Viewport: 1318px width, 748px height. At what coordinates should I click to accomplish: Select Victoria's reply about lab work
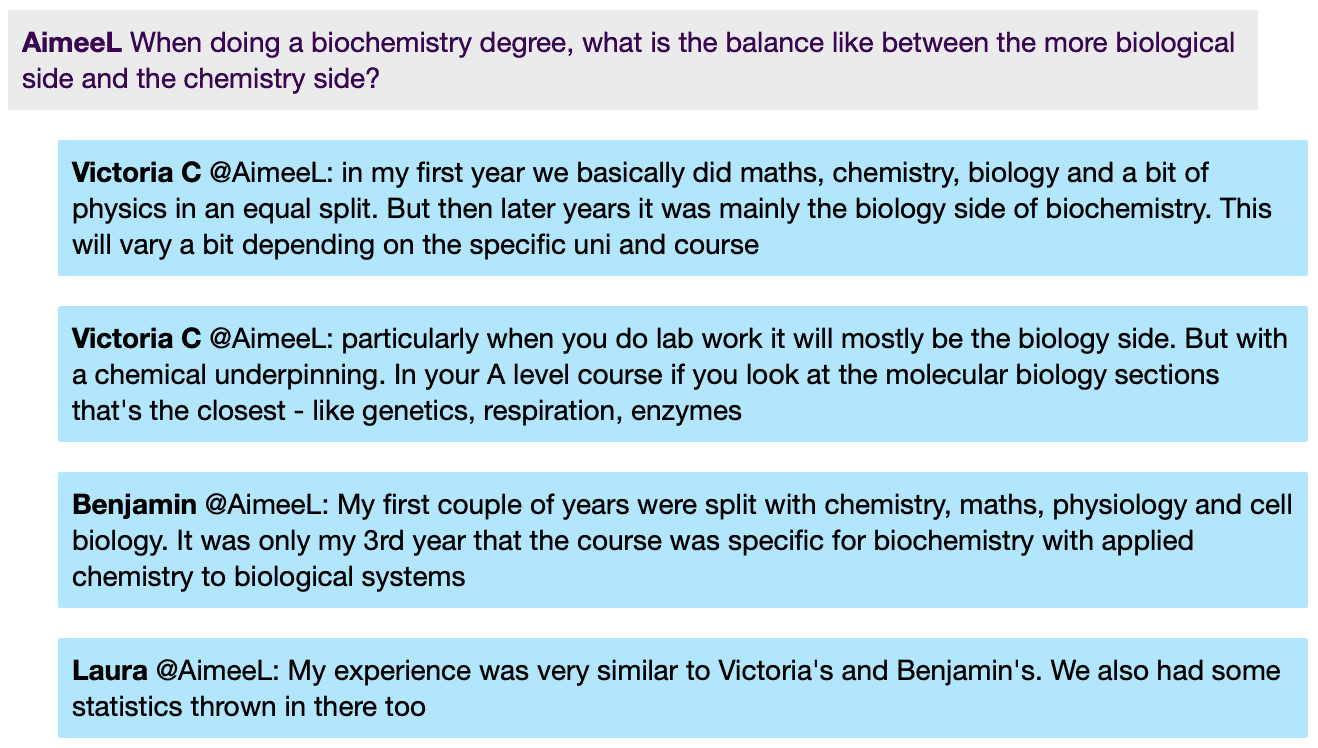(x=683, y=374)
